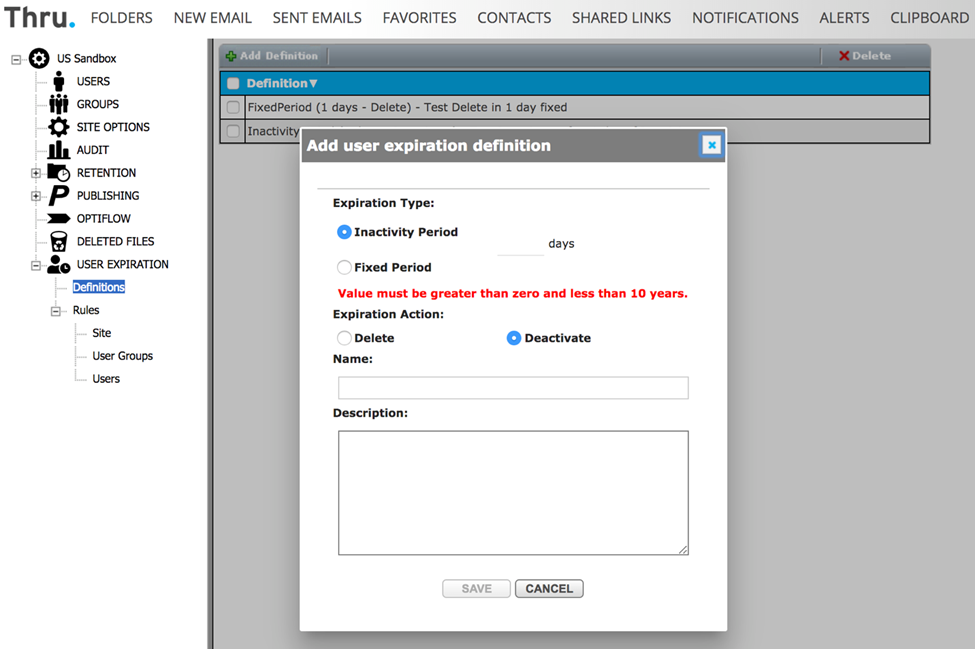Expand the Retention tree node

(36, 173)
